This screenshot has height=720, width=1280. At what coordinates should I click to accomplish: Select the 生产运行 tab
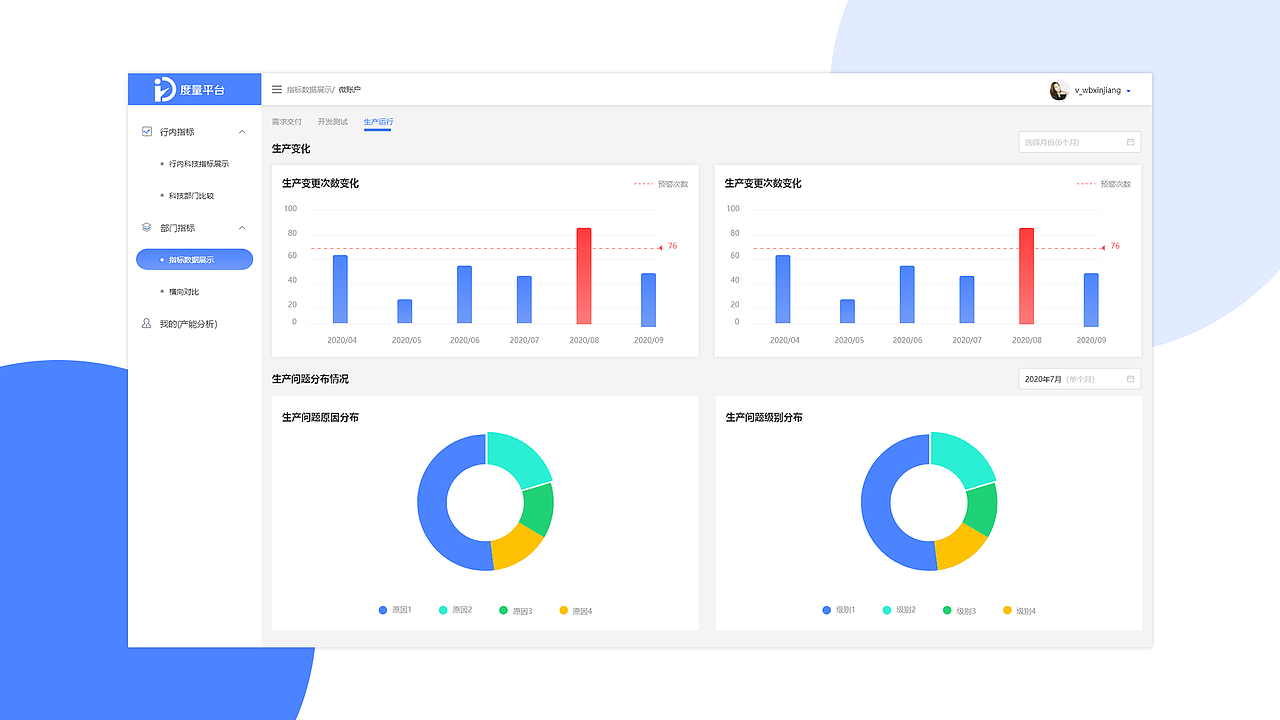point(378,122)
